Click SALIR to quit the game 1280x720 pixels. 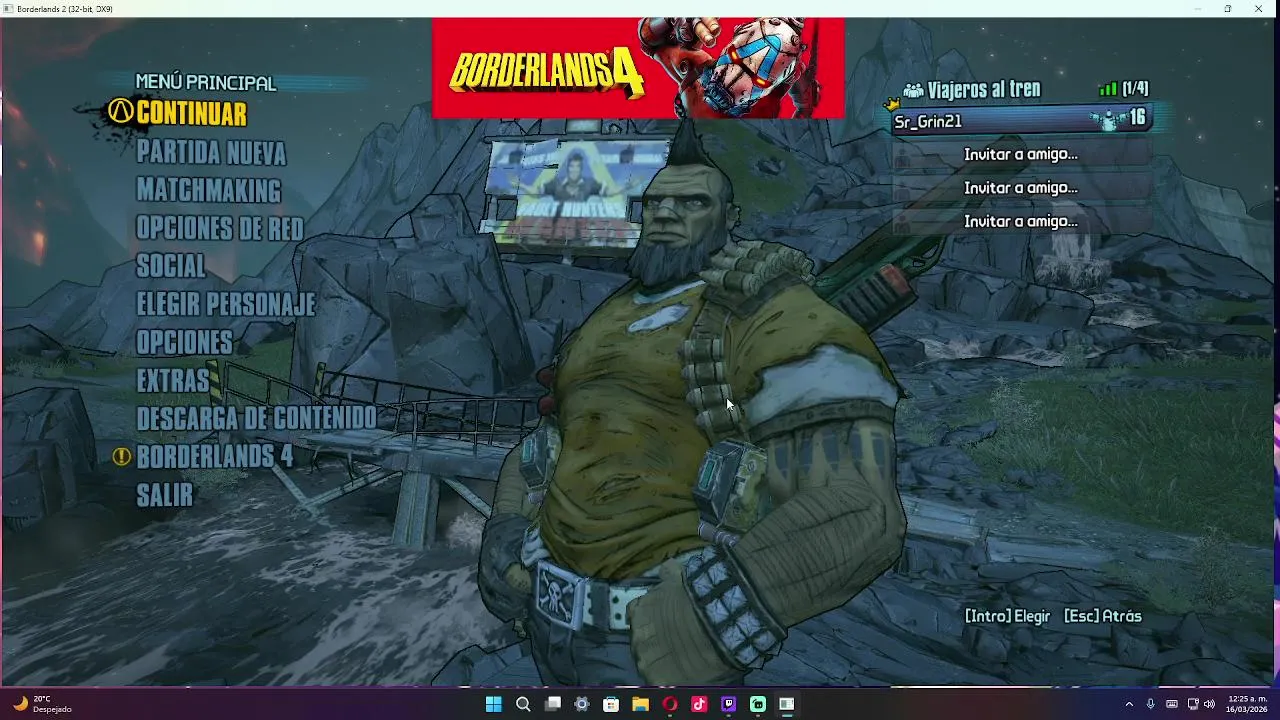click(x=164, y=495)
